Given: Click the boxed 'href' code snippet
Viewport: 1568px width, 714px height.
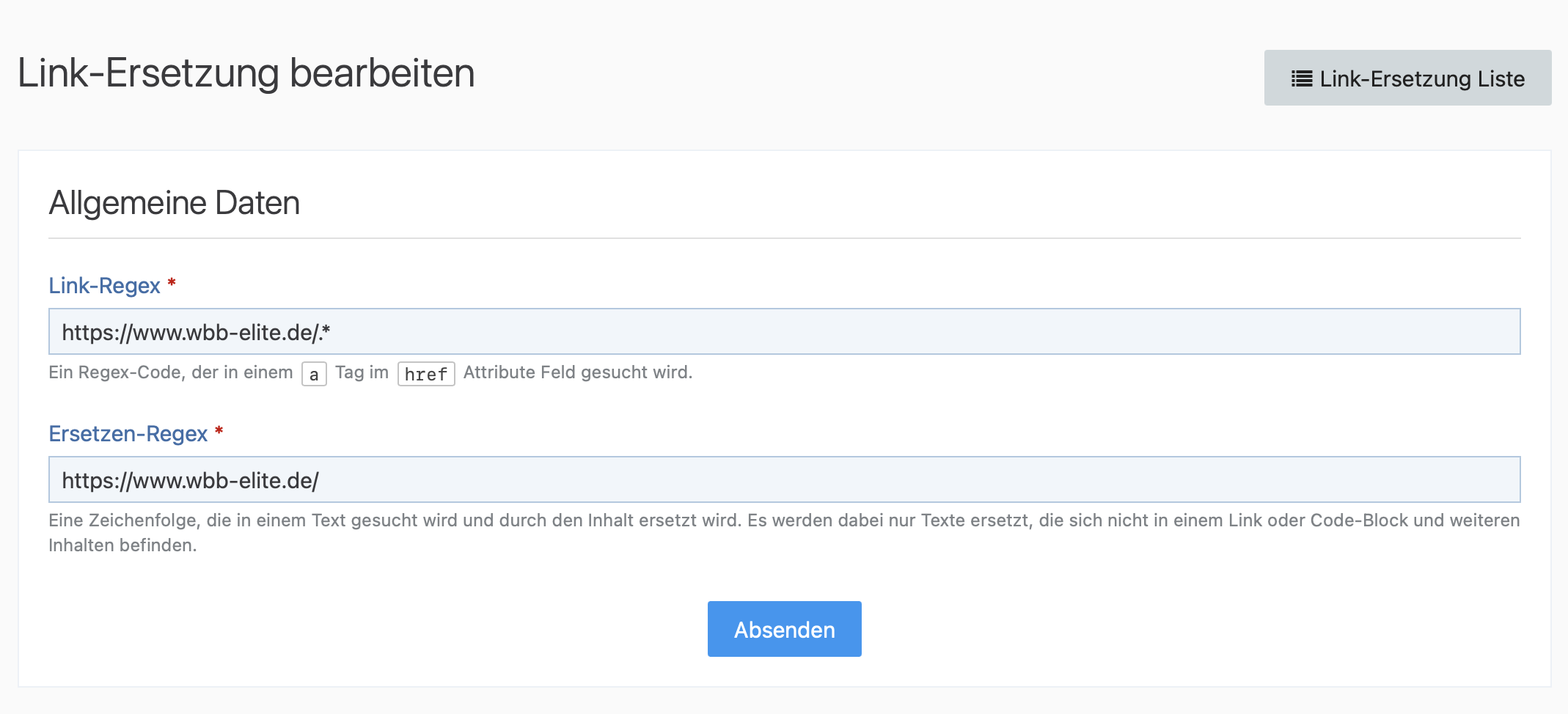Looking at the screenshot, I should (x=426, y=374).
